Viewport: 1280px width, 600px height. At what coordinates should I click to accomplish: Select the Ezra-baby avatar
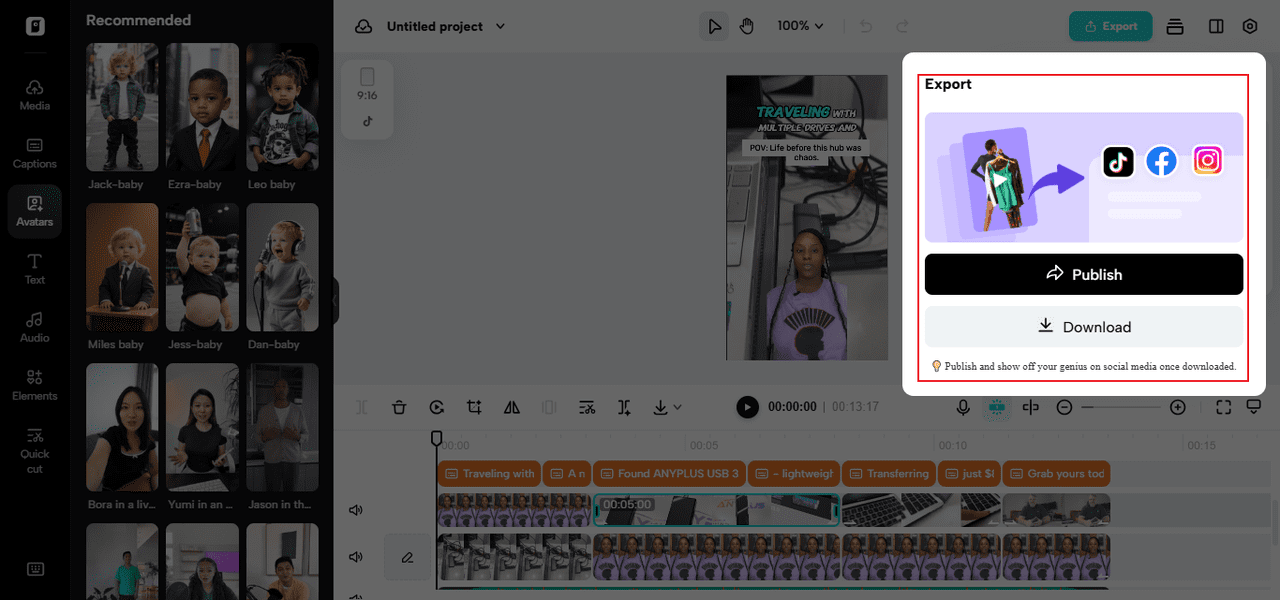pos(202,107)
